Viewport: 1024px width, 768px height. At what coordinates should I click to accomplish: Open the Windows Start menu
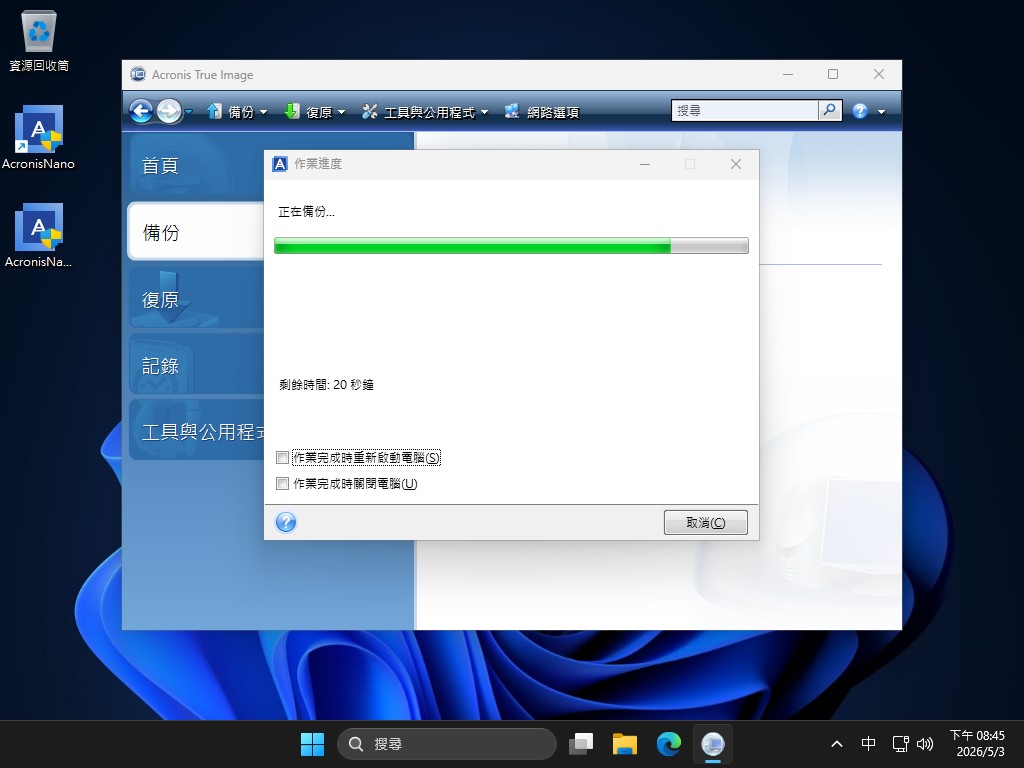pos(312,744)
